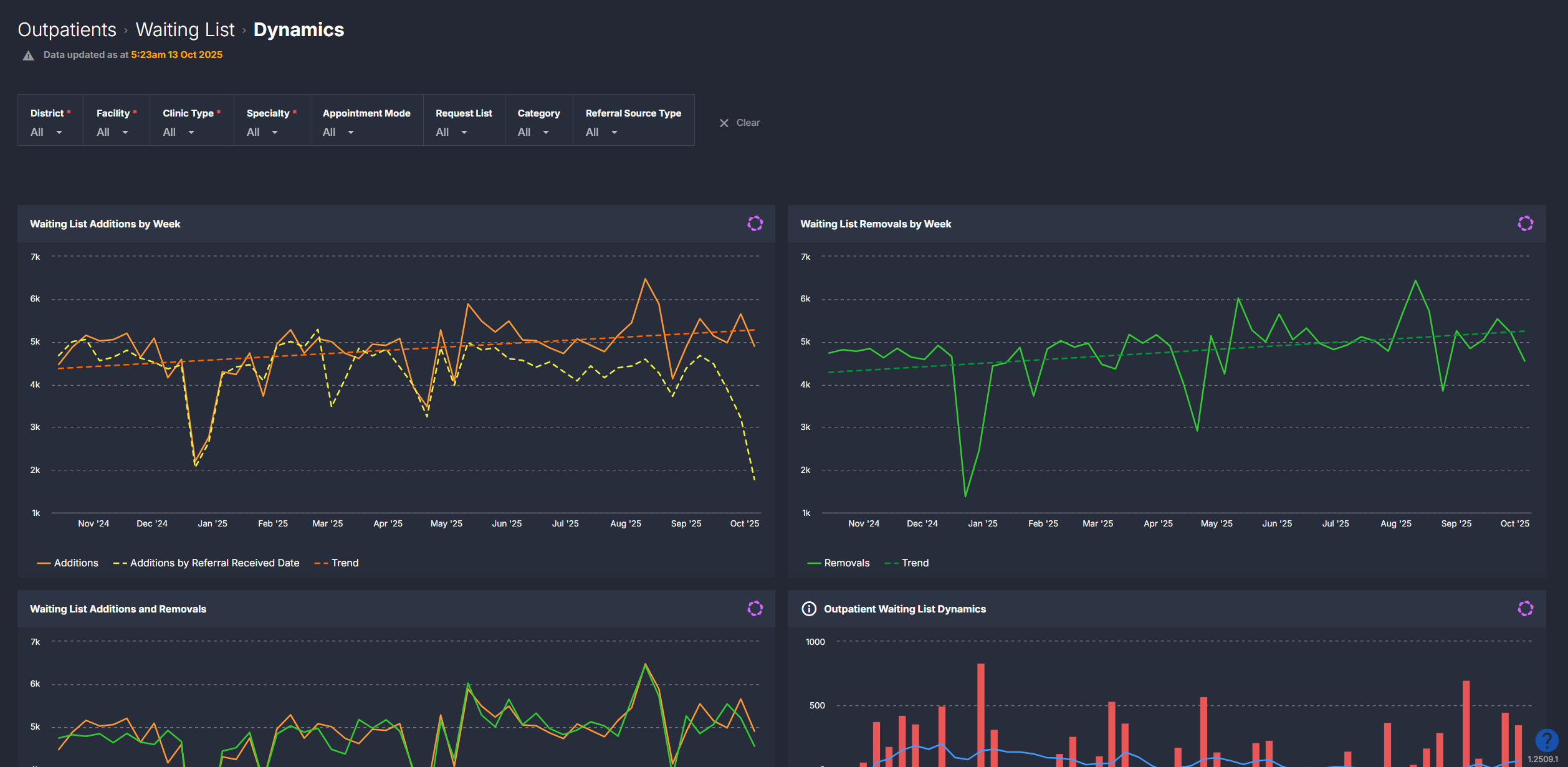This screenshot has width=1568, height=767.
Task: Open the District filter dropdown
Action: pos(47,132)
